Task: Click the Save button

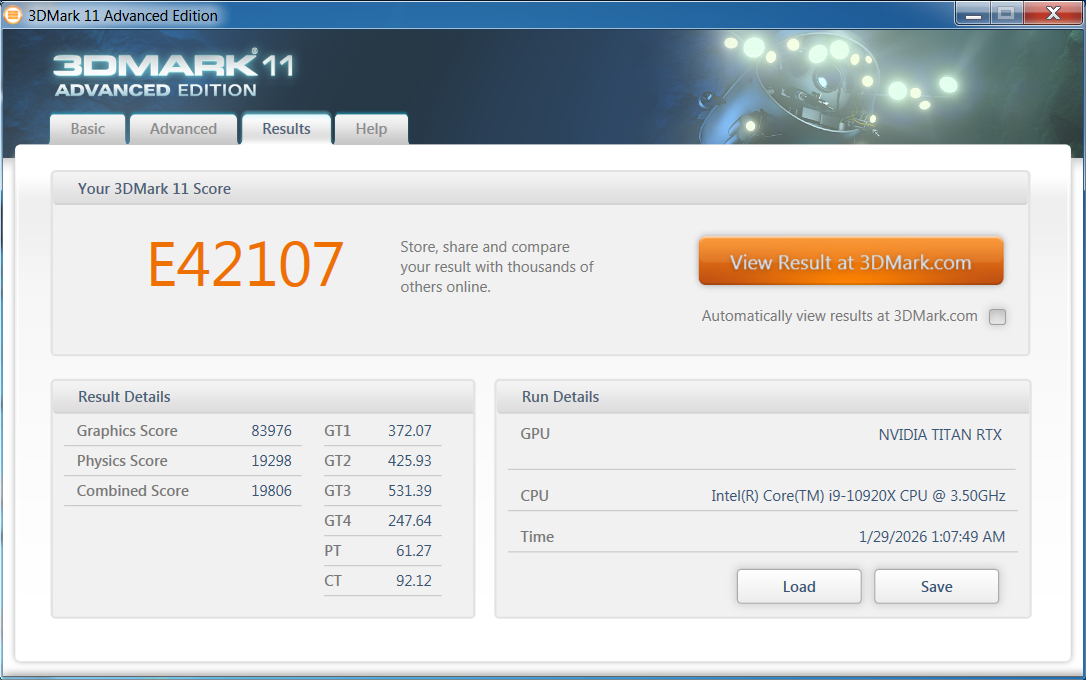Action: [x=936, y=587]
